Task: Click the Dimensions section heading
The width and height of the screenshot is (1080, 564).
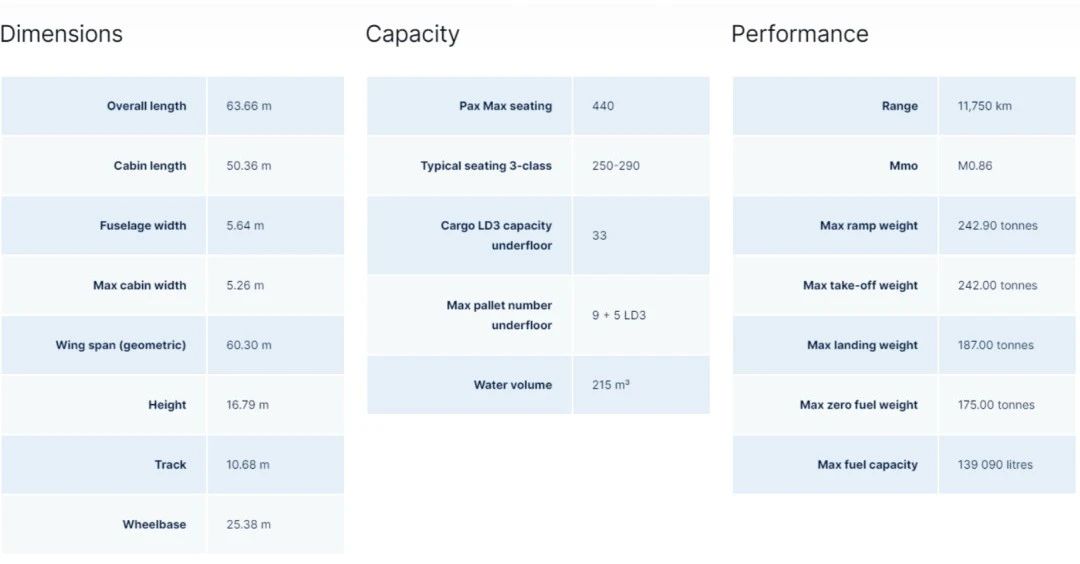Action: pos(61,34)
